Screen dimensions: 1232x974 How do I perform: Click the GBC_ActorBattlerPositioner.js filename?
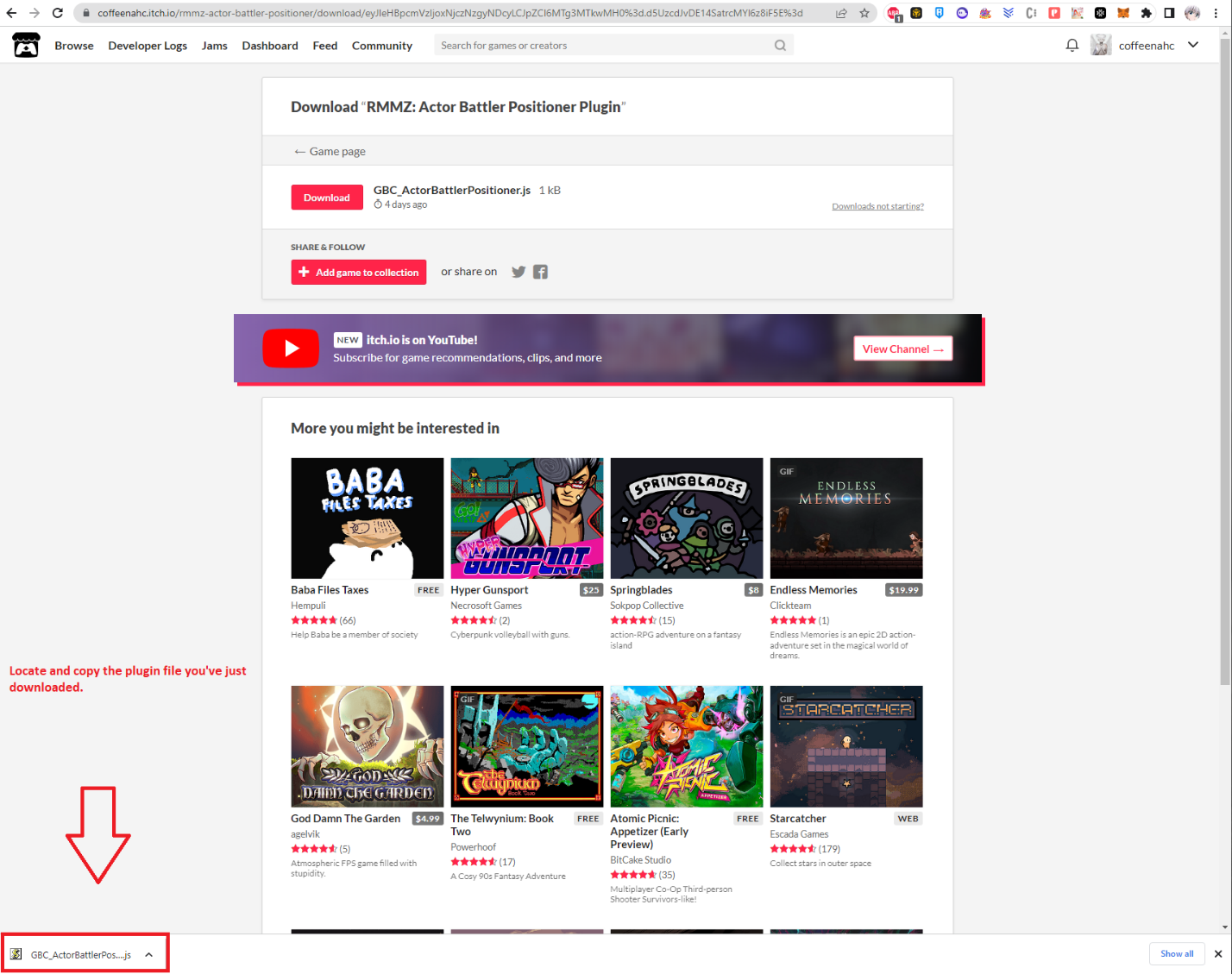pos(452,190)
